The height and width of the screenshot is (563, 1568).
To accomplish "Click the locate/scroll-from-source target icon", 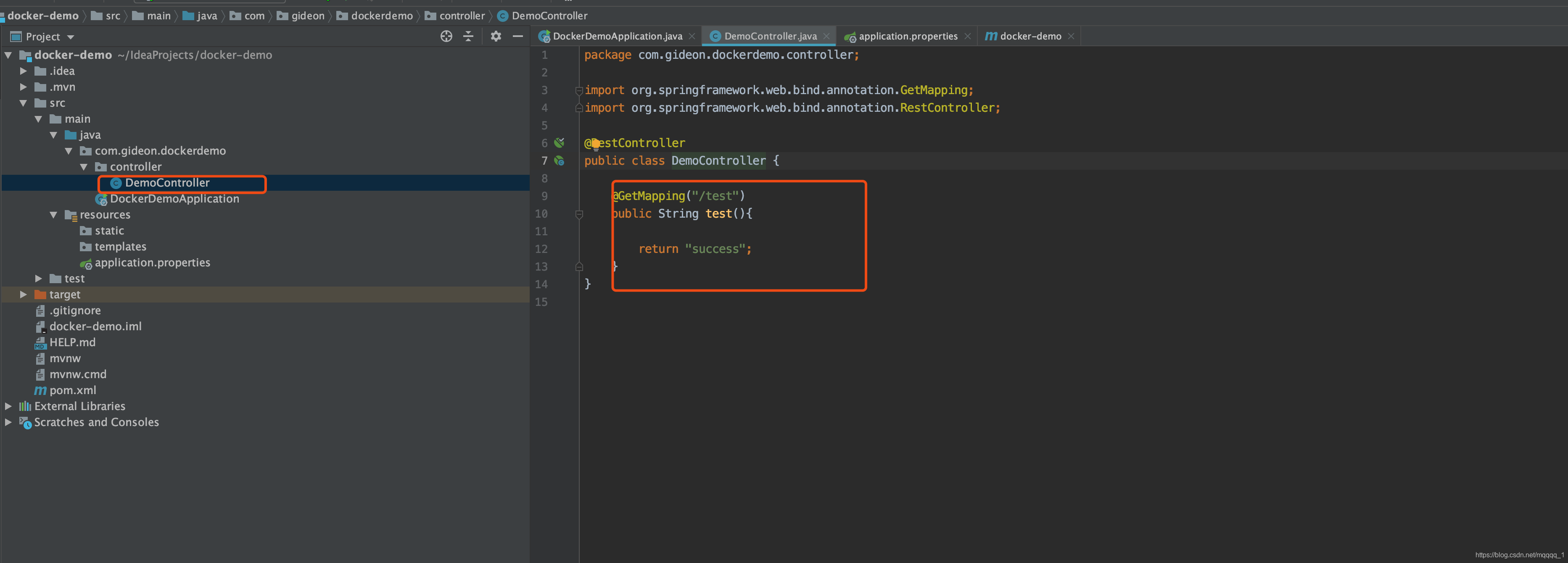I will tap(446, 37).
